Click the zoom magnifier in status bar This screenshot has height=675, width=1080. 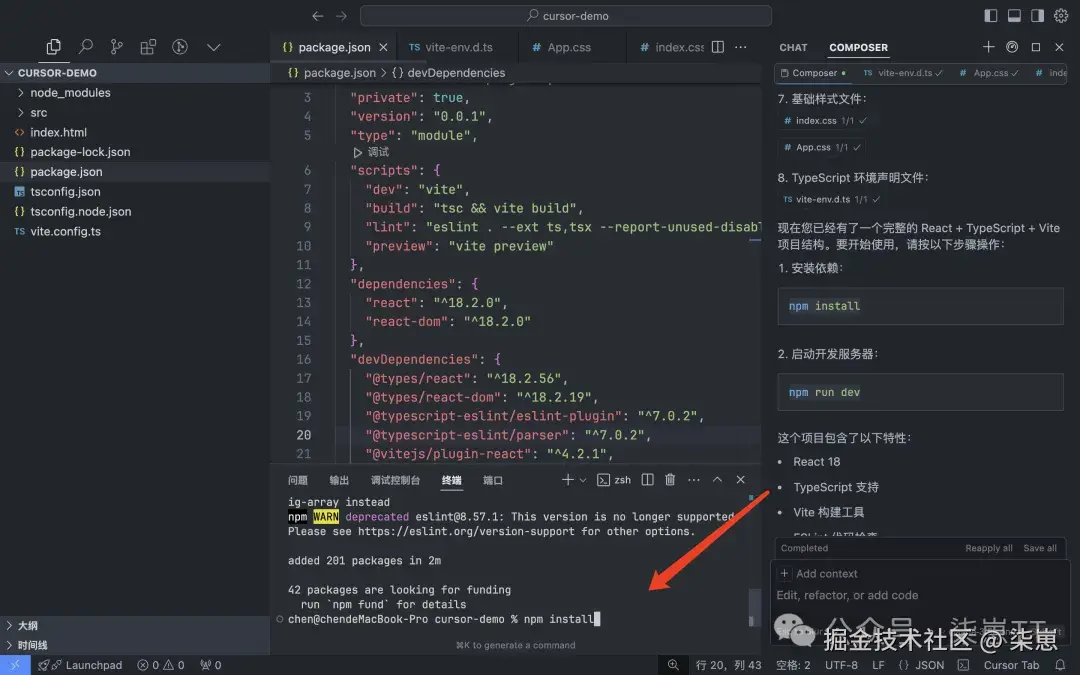pyautogui.click(x=673, y=665)
